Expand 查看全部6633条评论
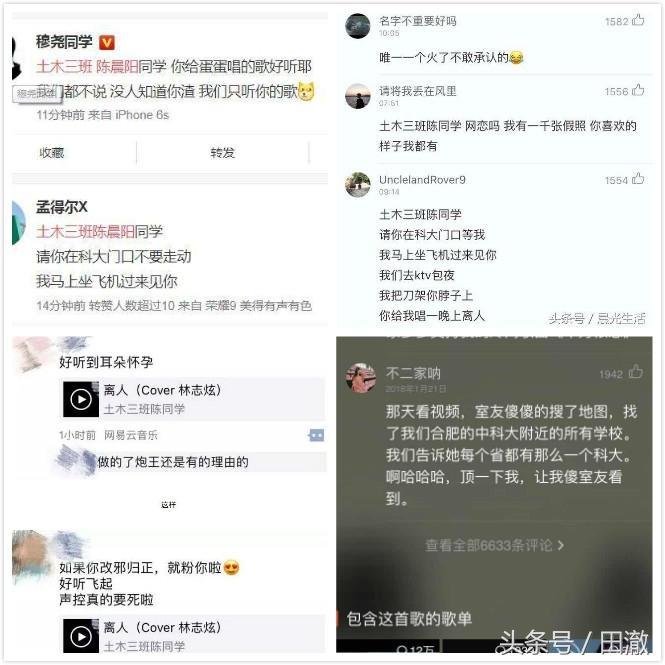665x665 pixels. click(494, 545)
